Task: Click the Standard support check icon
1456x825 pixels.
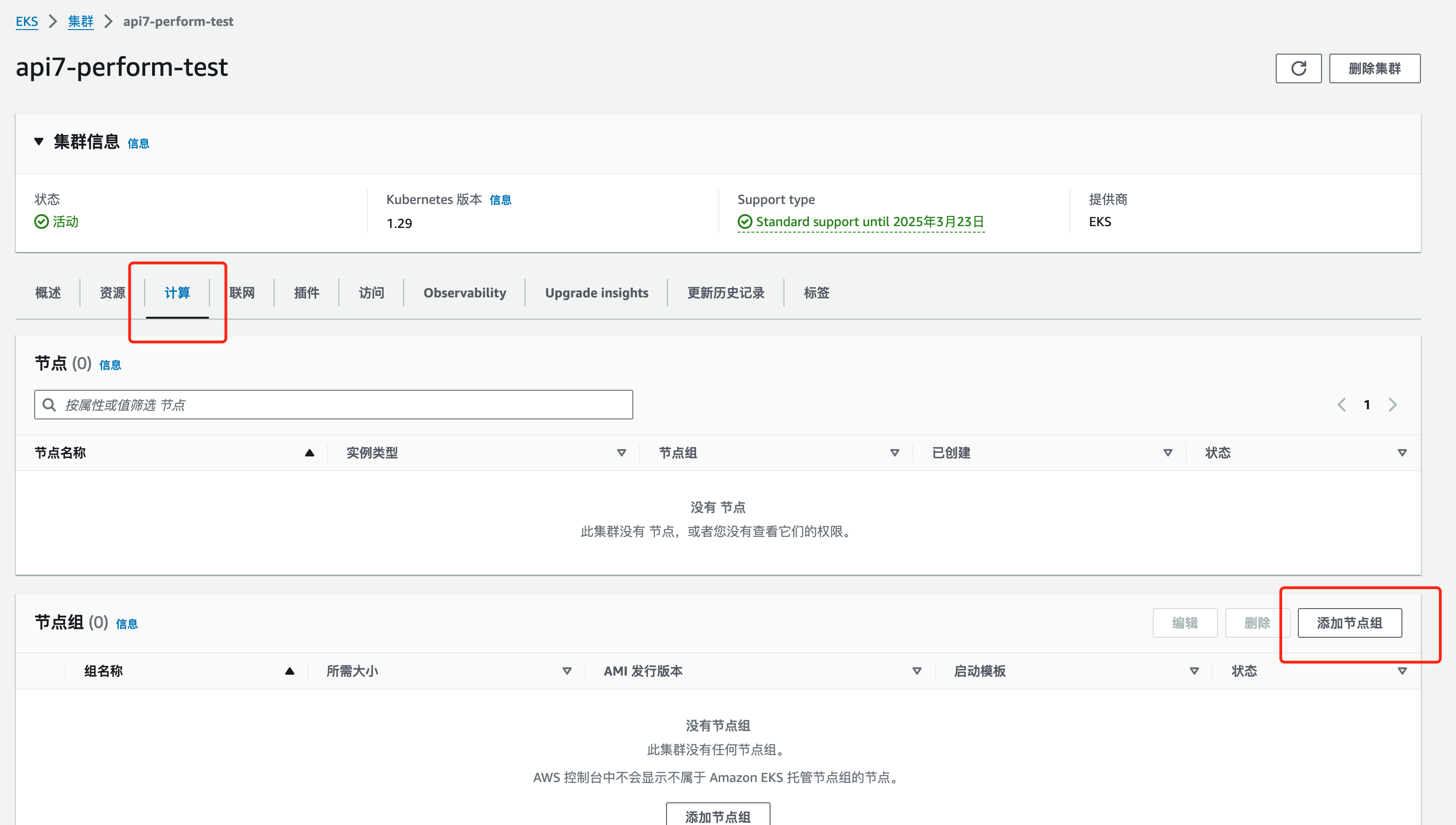Action: coord(745,222)
